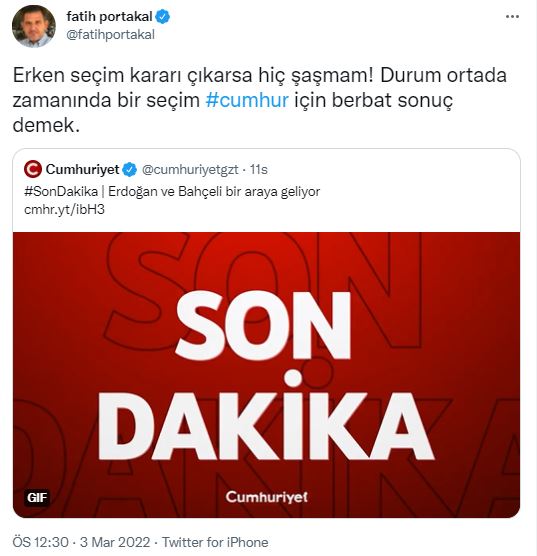Viewport: 537px width, 556px height.
Task: Click the verified badge next to Cumhuriyet
Action: coord(129,169)
